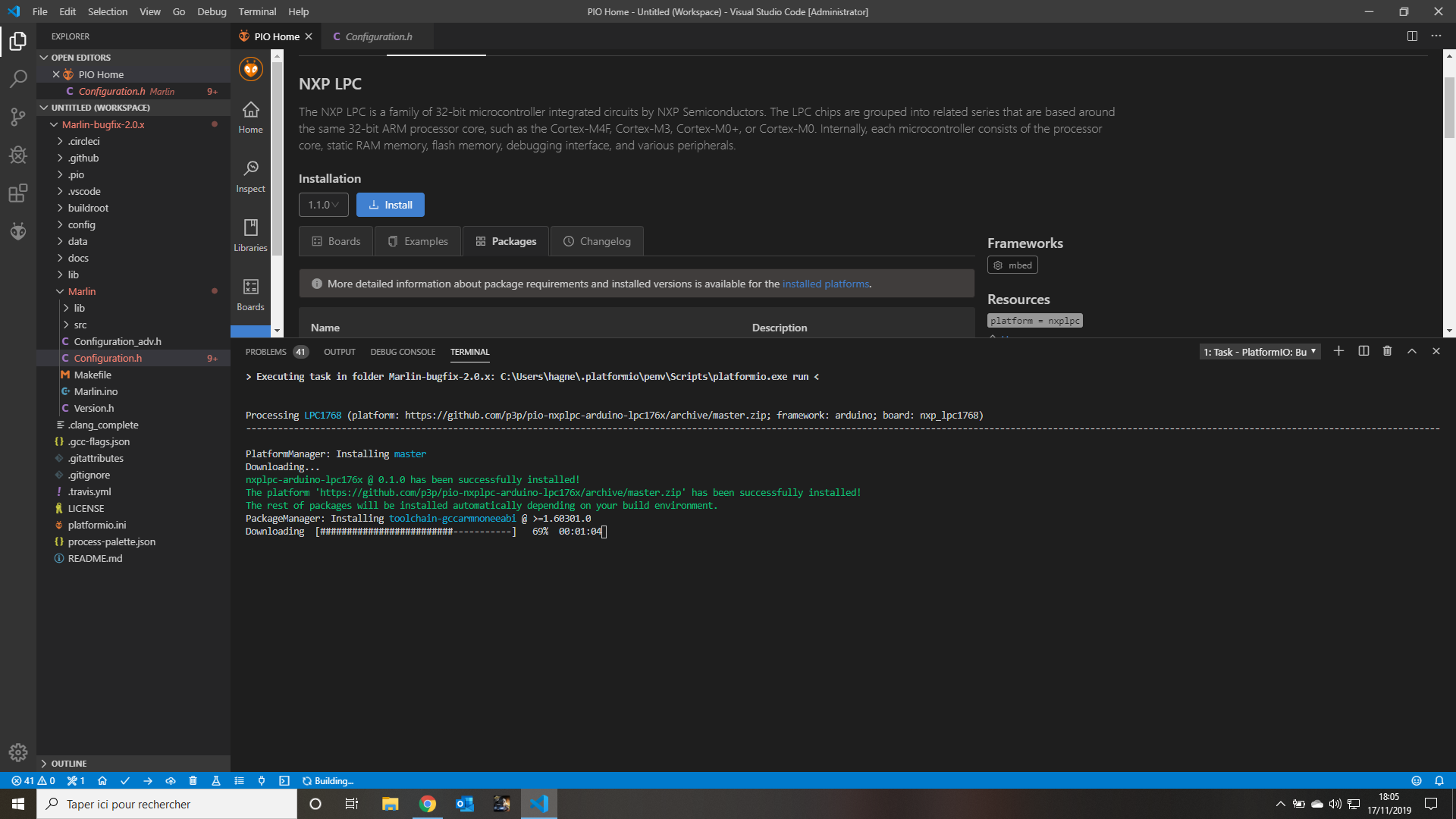Open the Terminal menu
Image resolution: width=1456 pixels, height=819 pixels.
point(257,11)
